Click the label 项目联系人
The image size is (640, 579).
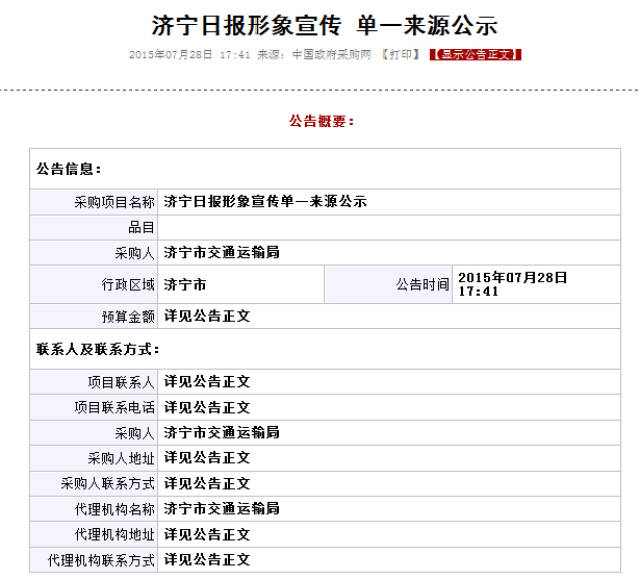click(x=121, y=382)
